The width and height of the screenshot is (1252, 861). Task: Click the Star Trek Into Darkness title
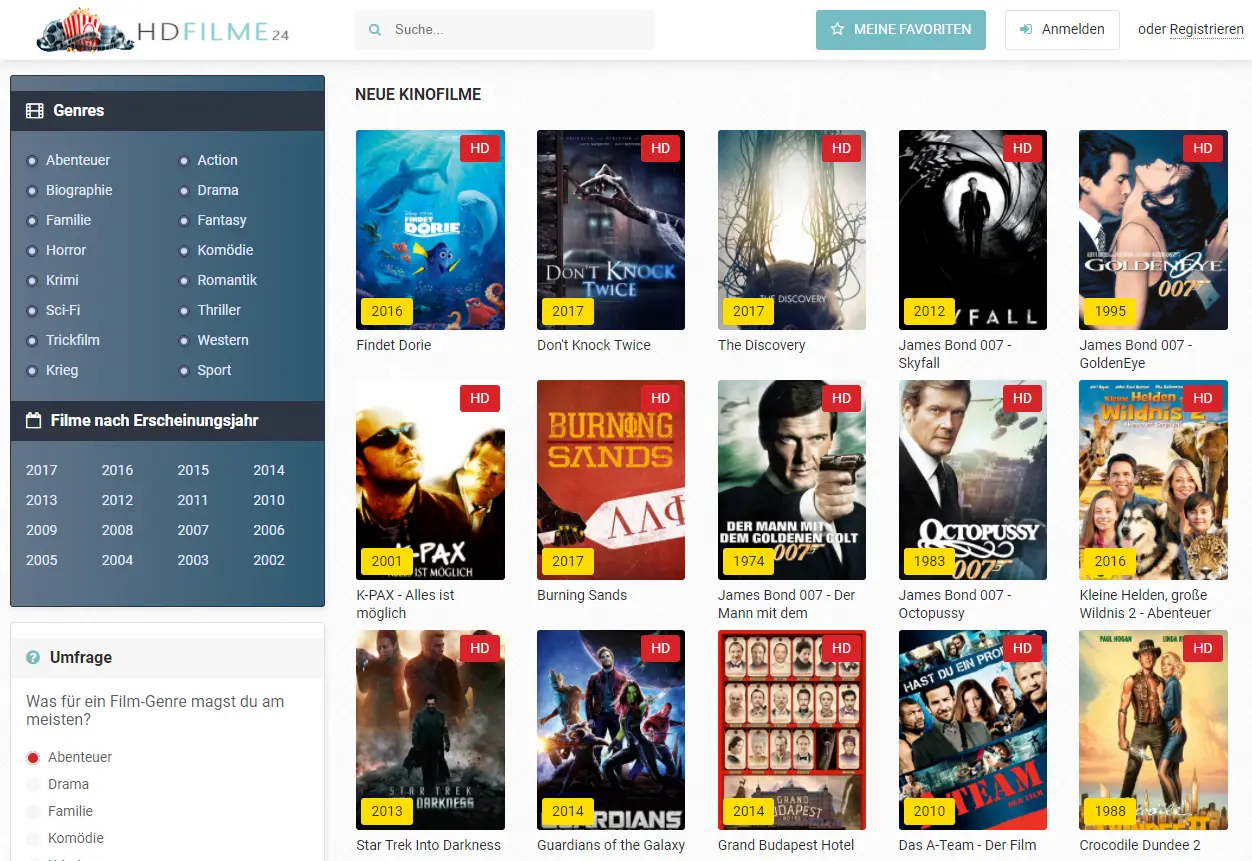428,845
